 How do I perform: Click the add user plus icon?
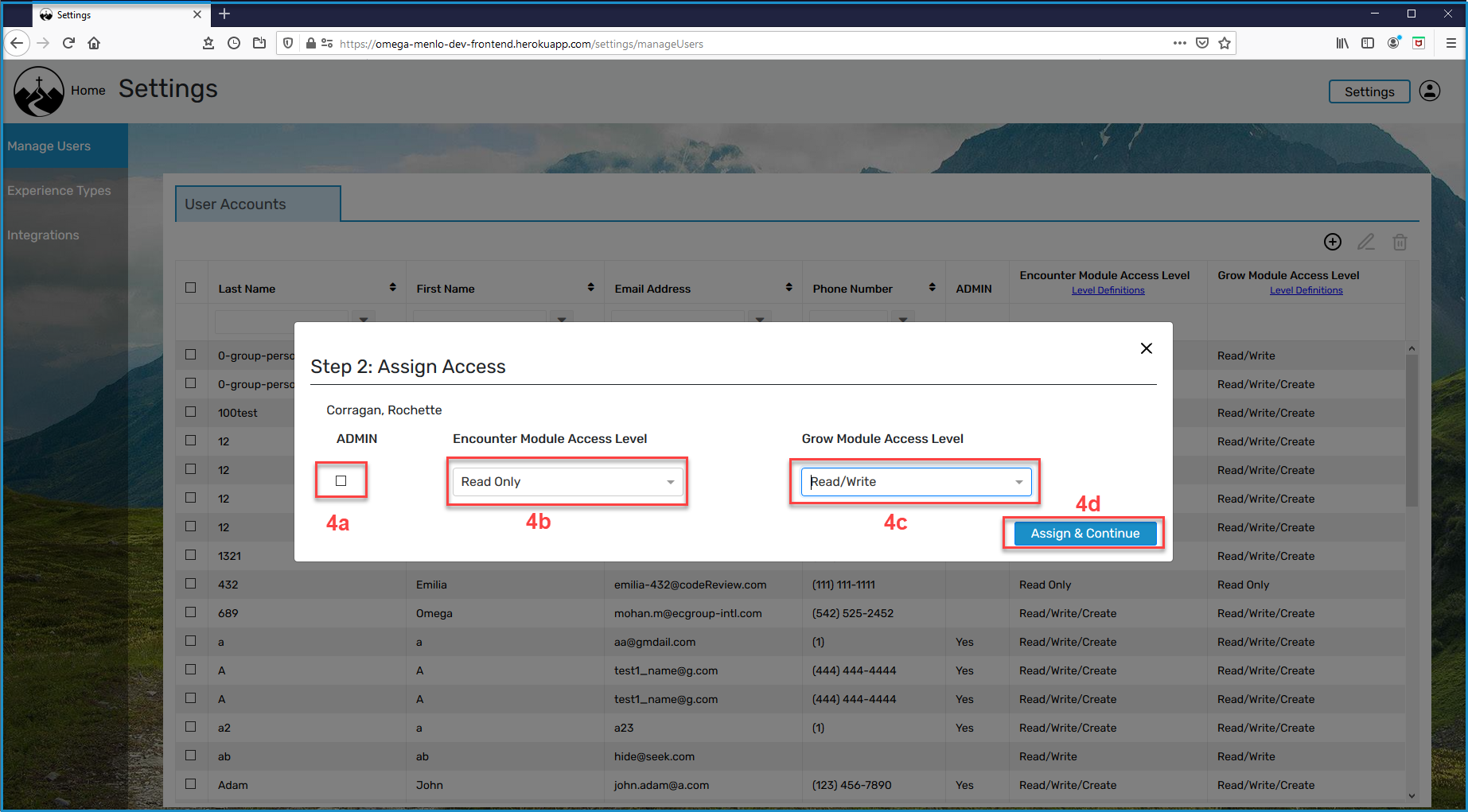coord(1333,242)
